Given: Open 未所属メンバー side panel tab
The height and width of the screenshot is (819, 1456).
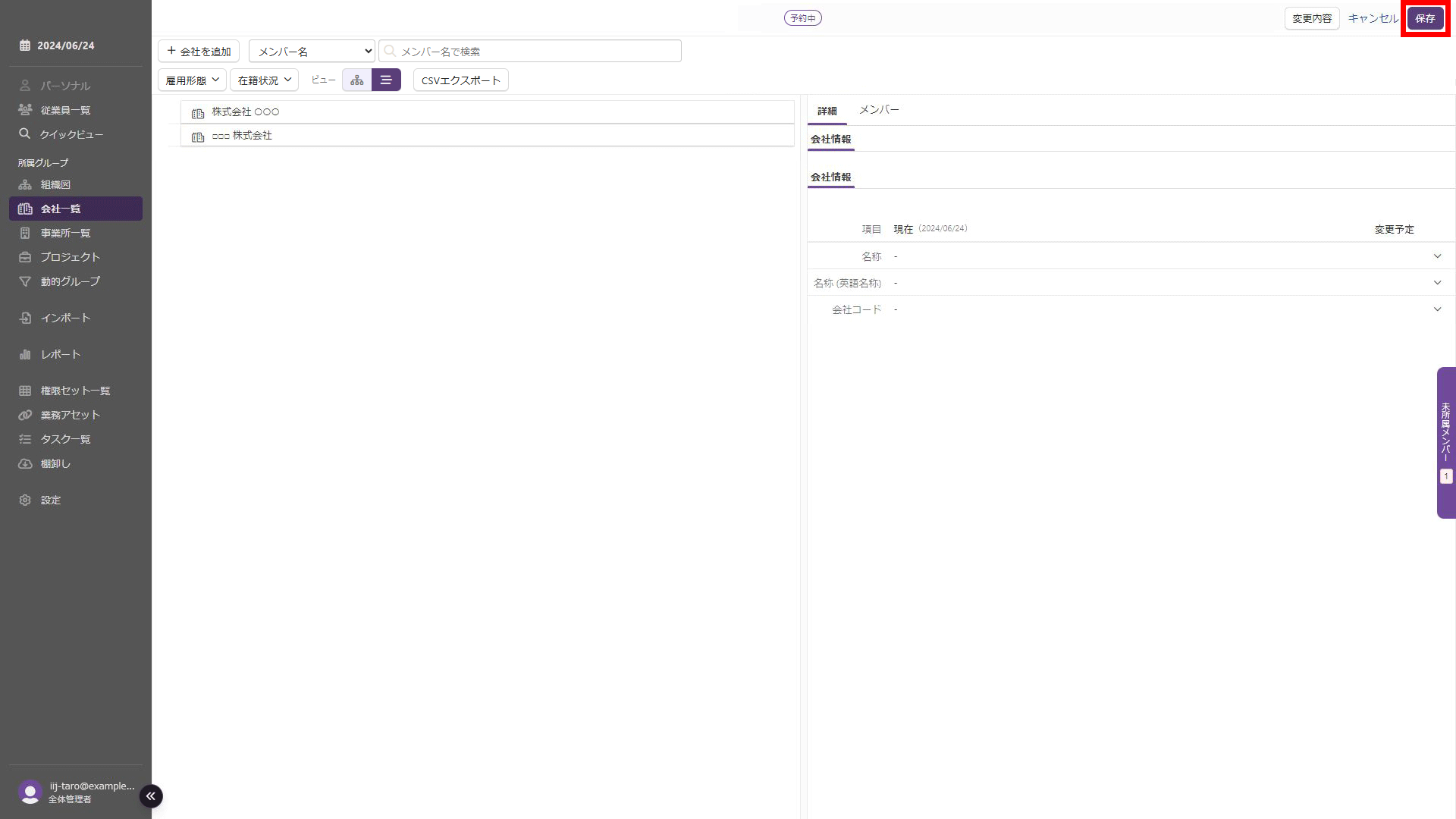Looking at the screenshot, I should pos(1446,442).
